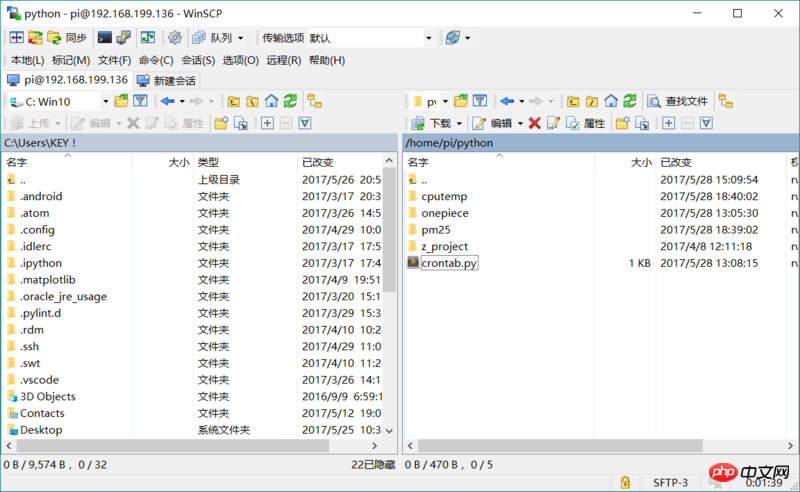This screenshot has width=800, height=492.
Task: Click local panel filter icon
Action: (x=140, y=101)
